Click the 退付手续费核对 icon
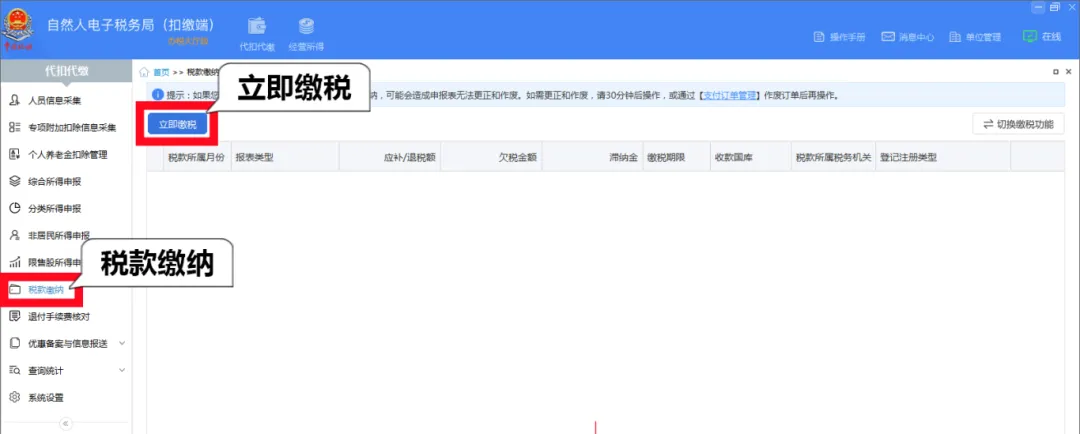The height and width of the screenshot is (434, 1080). [x=14, y=316]
